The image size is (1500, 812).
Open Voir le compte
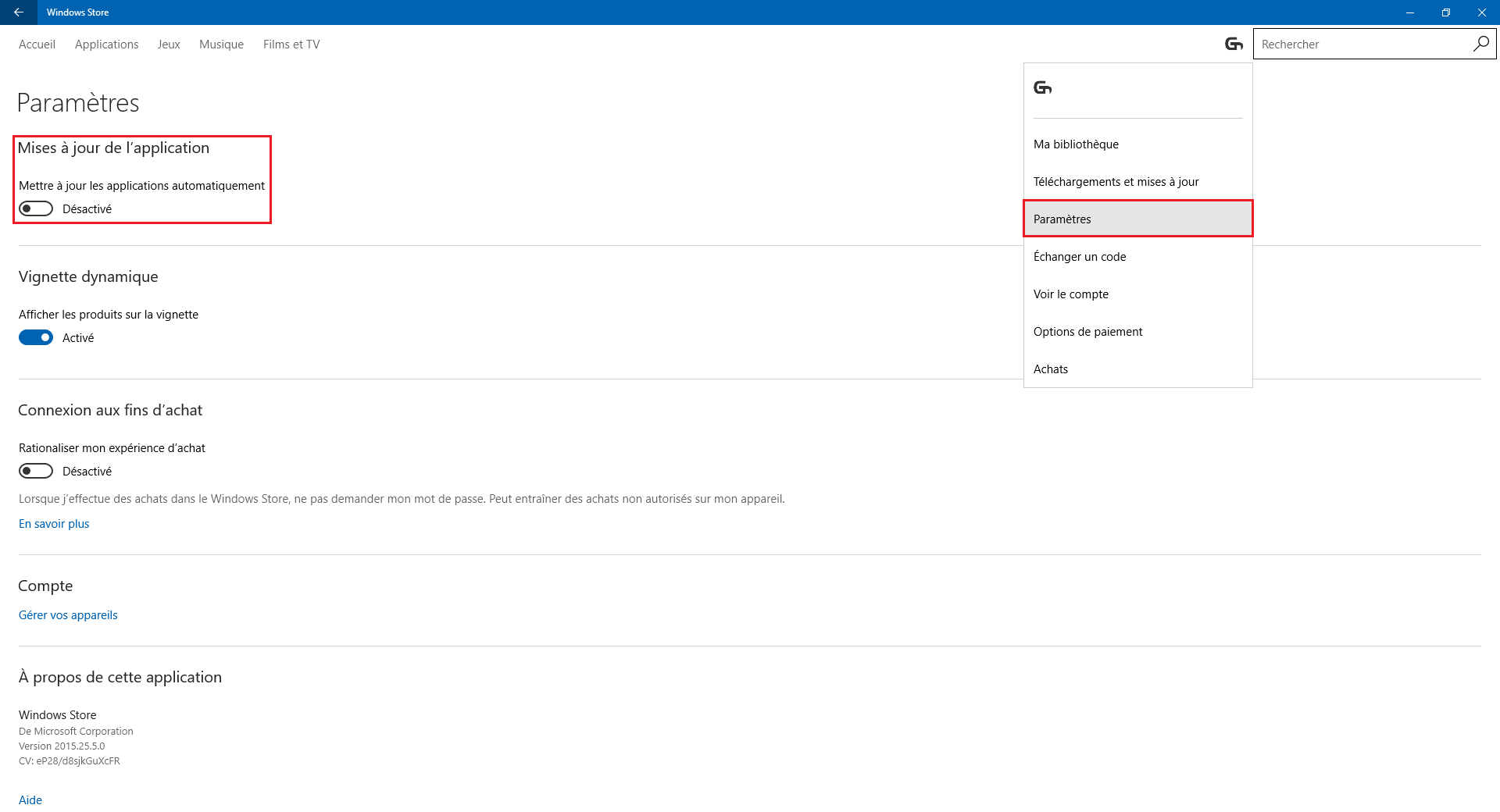tap(1138, 294)
